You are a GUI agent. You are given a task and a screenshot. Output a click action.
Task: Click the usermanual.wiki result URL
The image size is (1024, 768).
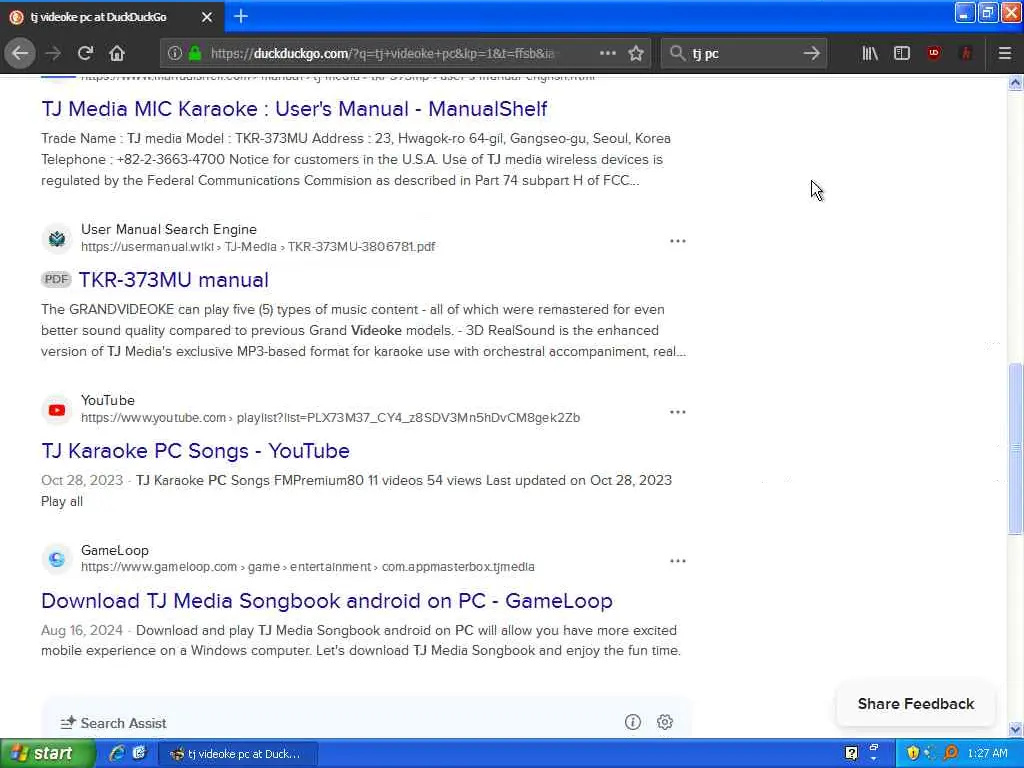pos(258,247)
